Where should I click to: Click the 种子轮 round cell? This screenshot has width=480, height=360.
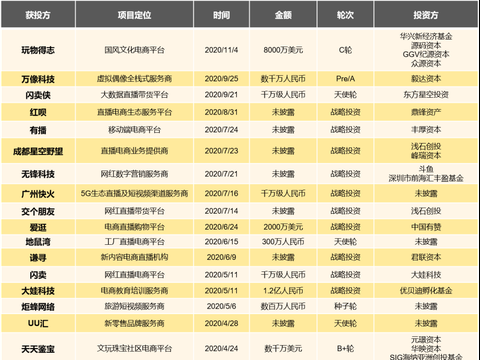point(345,306)
